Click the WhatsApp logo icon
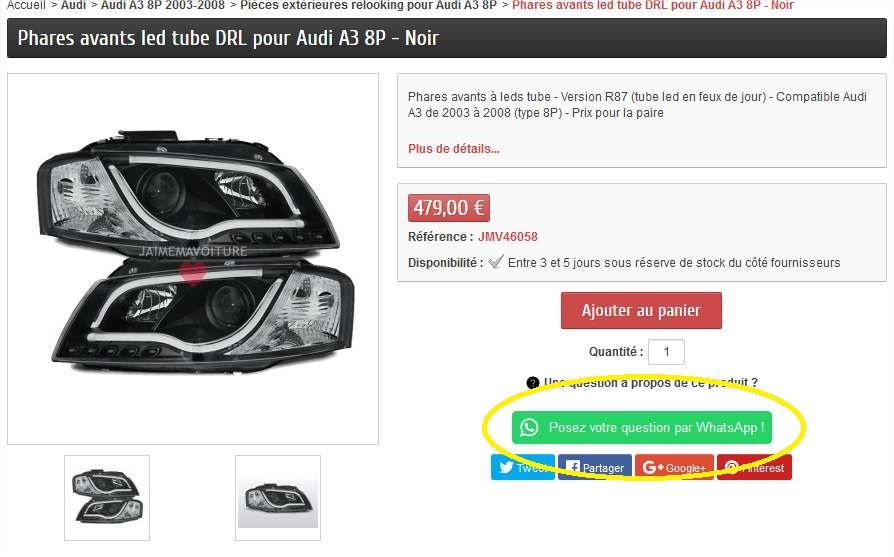 click(529, 427)
